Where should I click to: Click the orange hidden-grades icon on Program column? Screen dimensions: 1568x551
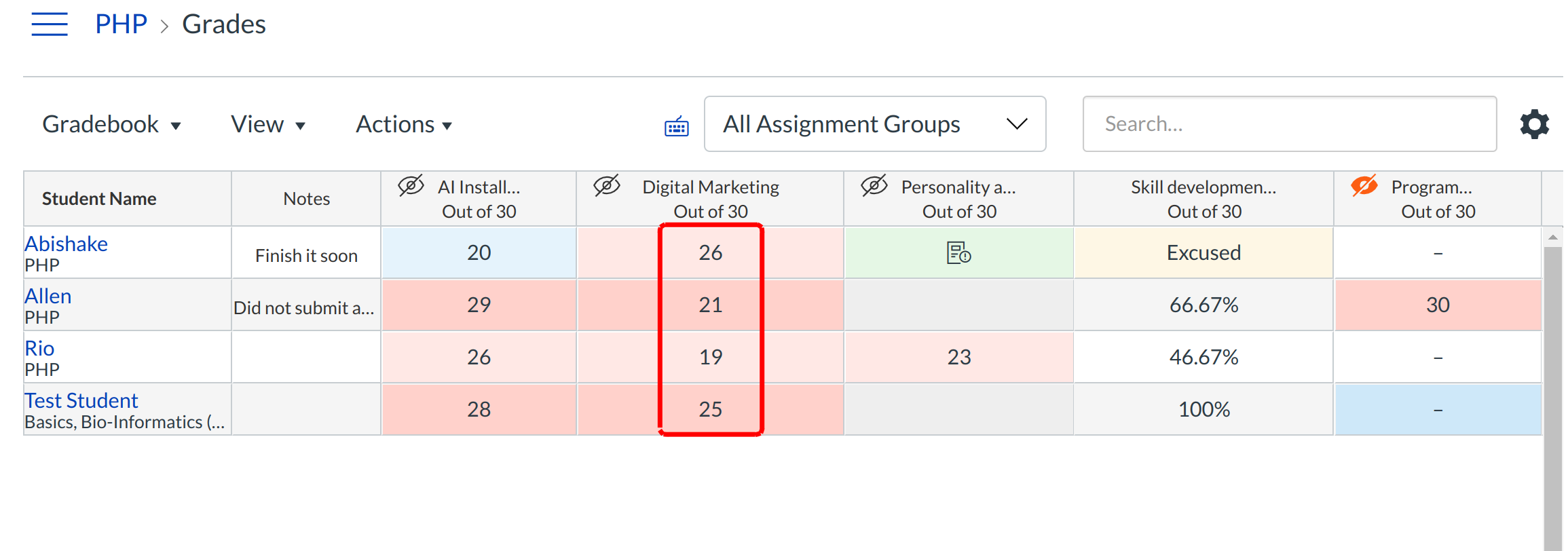(x=1364, y=186)
